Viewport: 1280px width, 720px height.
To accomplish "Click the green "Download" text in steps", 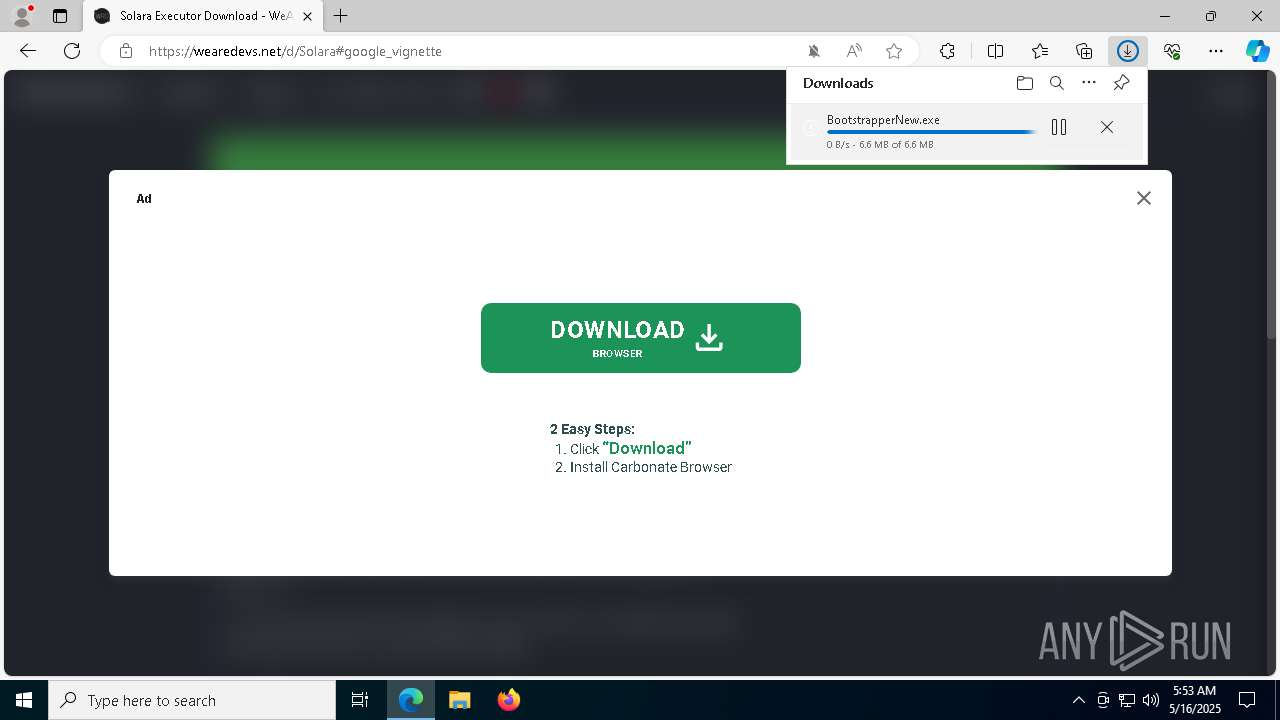I will tap(647, 448).
